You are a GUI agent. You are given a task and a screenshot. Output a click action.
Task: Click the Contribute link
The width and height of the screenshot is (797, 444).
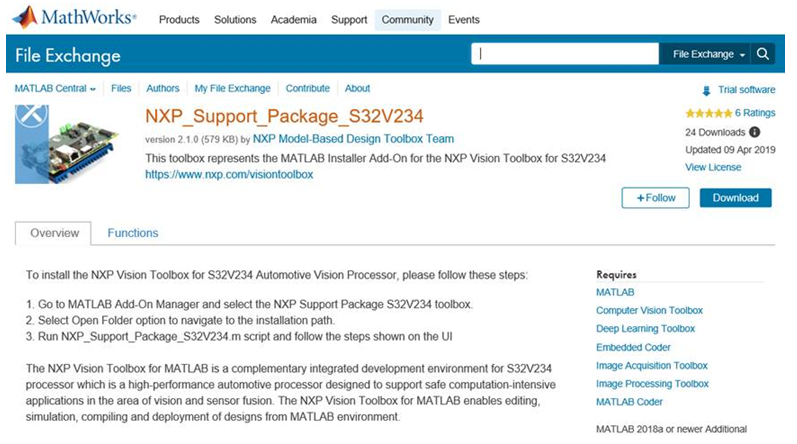tap(308, 88)
